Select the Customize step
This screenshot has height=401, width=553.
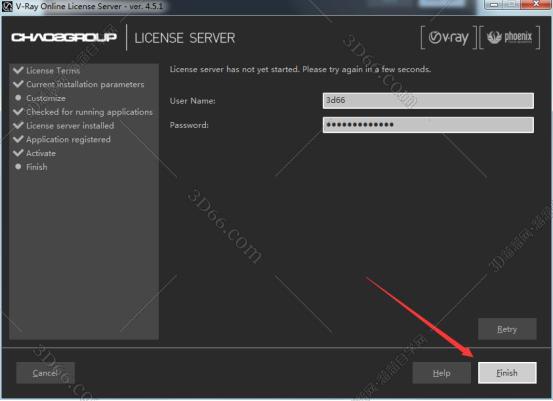[x=46, y=98]
